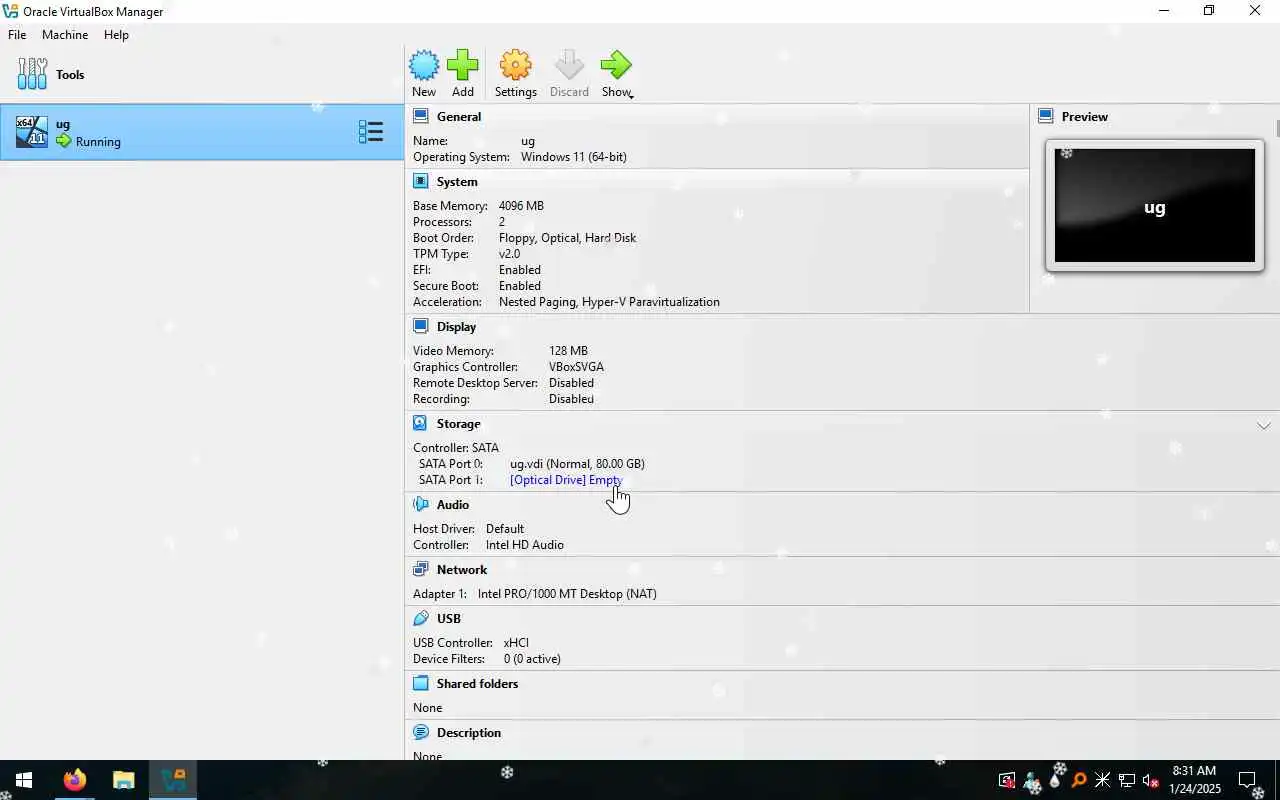Click the ug.vdi disk entry text
Image resolution: width=1280 pixels, height=800 pixels.
pos(577,464)
